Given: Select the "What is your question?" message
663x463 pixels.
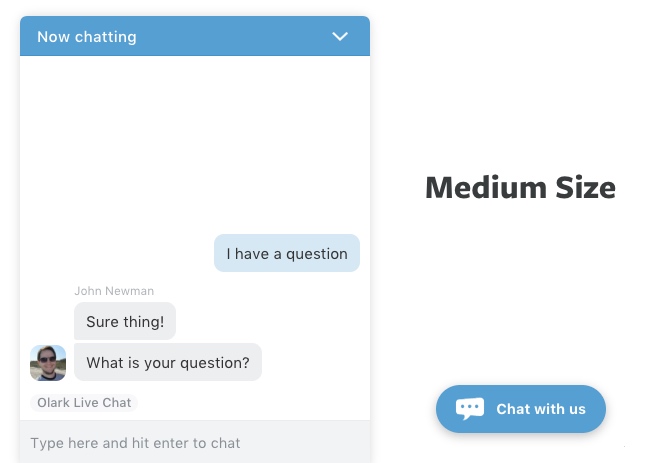Looking at the screenshot, I should click(x=168, y=362).
